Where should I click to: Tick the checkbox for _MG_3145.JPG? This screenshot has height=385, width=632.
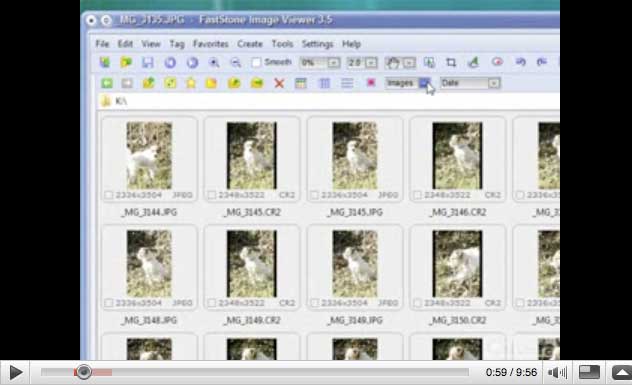coord(314,195)
